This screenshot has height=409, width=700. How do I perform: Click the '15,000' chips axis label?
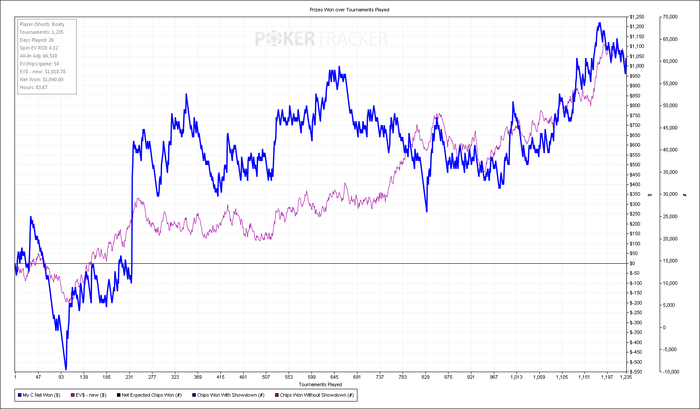coord(671,261)
